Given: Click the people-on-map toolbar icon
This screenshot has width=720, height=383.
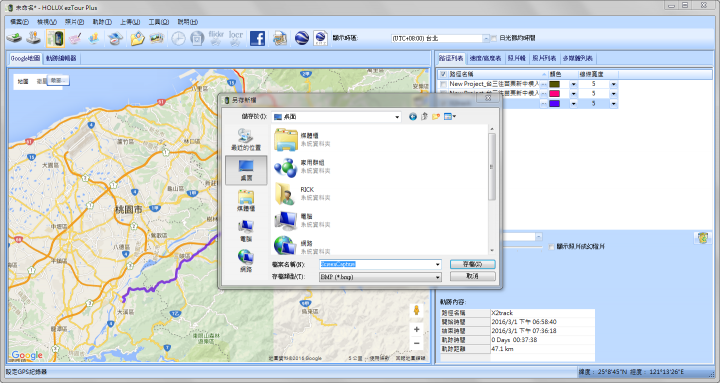Looking at the screenshot, I should tap(94, 39).
